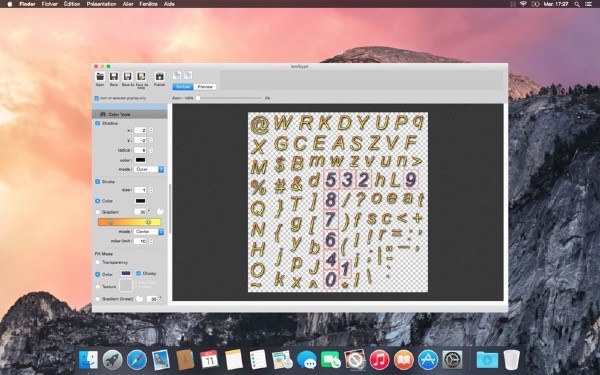Click the Spotlight search icon
This screenshot has height=375, width=600.
tap(577, 4)
